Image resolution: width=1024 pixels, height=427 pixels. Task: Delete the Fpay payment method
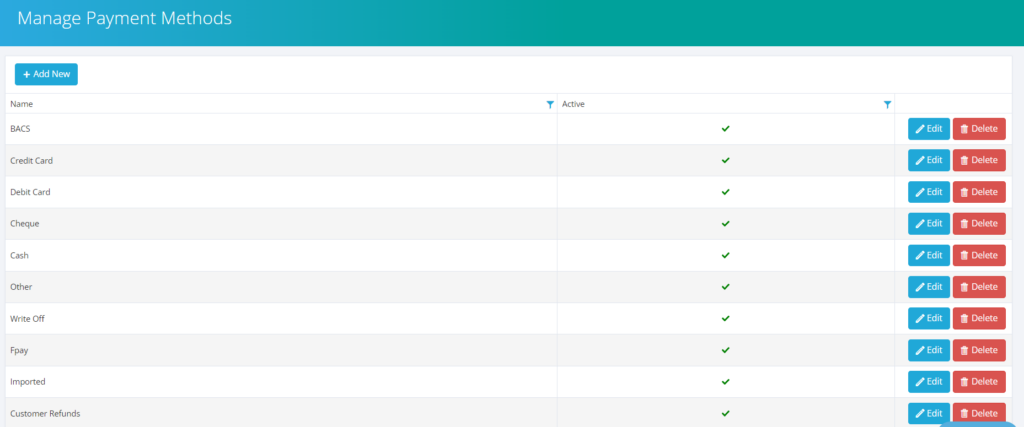[x=979, y=350]
